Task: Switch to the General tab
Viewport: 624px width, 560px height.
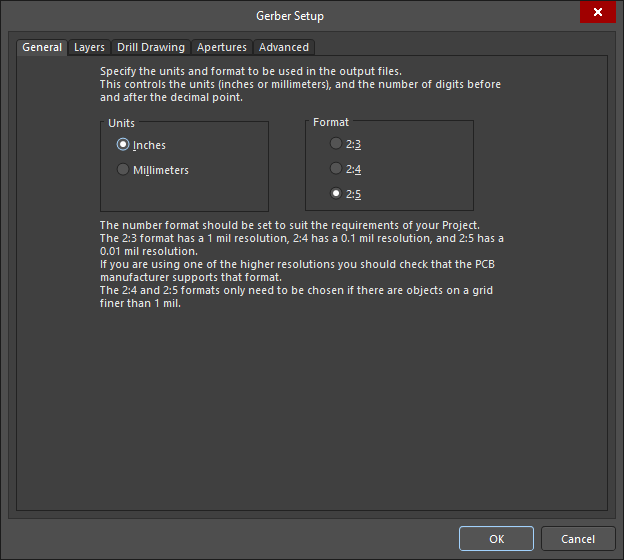Action: (x=42, y=47)
